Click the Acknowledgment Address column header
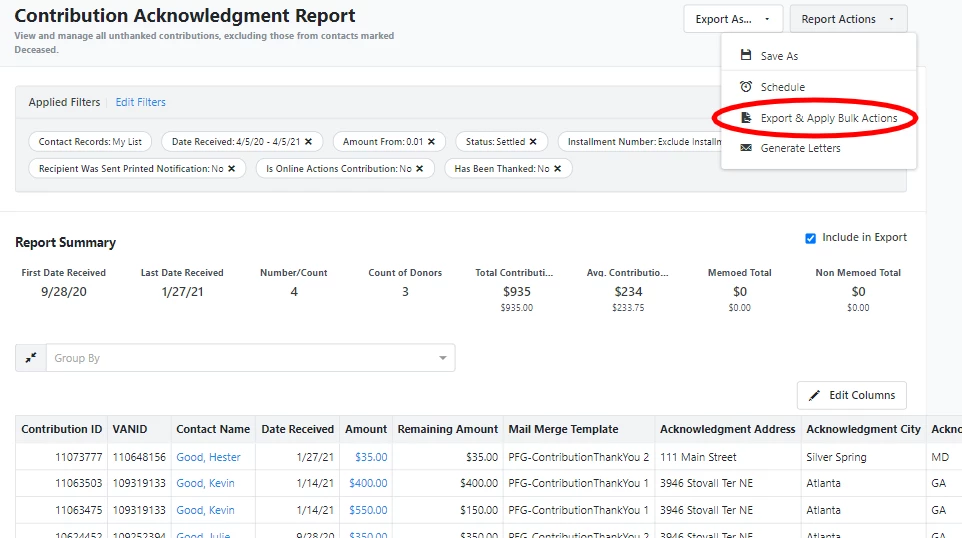This screenshot has height=538, width=962. pos(728,429)
